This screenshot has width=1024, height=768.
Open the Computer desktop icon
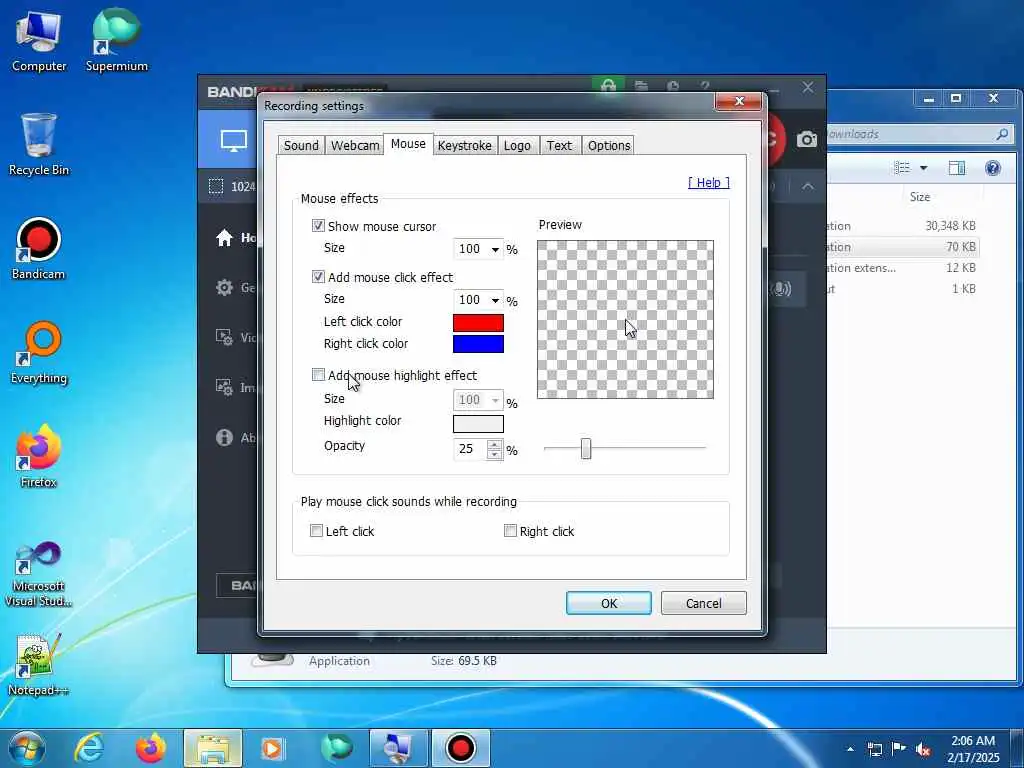(39, 41)
